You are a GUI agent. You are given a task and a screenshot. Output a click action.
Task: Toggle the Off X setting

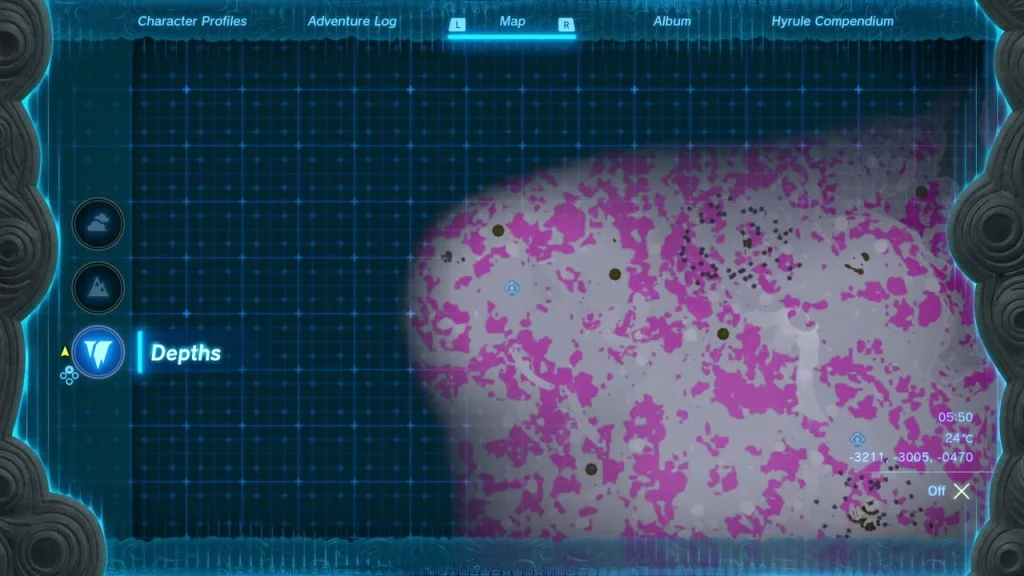pyautogui.click(x=949, y=491)
